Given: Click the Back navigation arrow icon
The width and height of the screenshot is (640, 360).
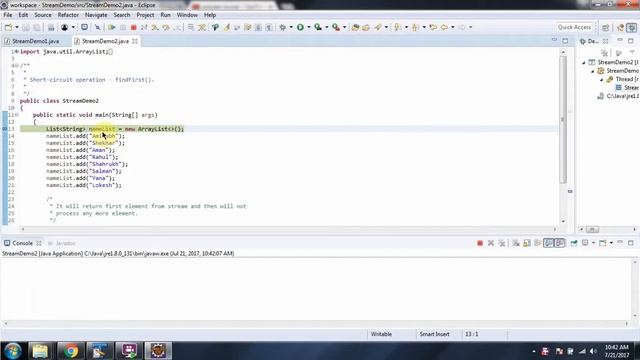Looking at the screenshot, I should (x=444, y=27).
